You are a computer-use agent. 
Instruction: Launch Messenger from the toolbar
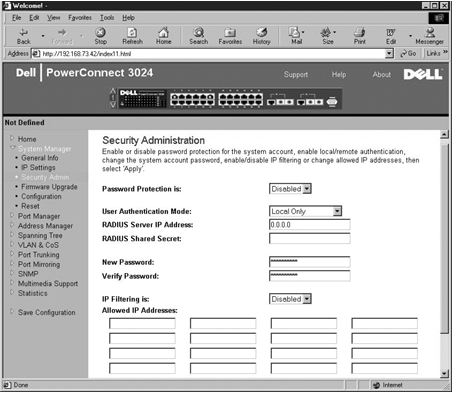[429, 36]
